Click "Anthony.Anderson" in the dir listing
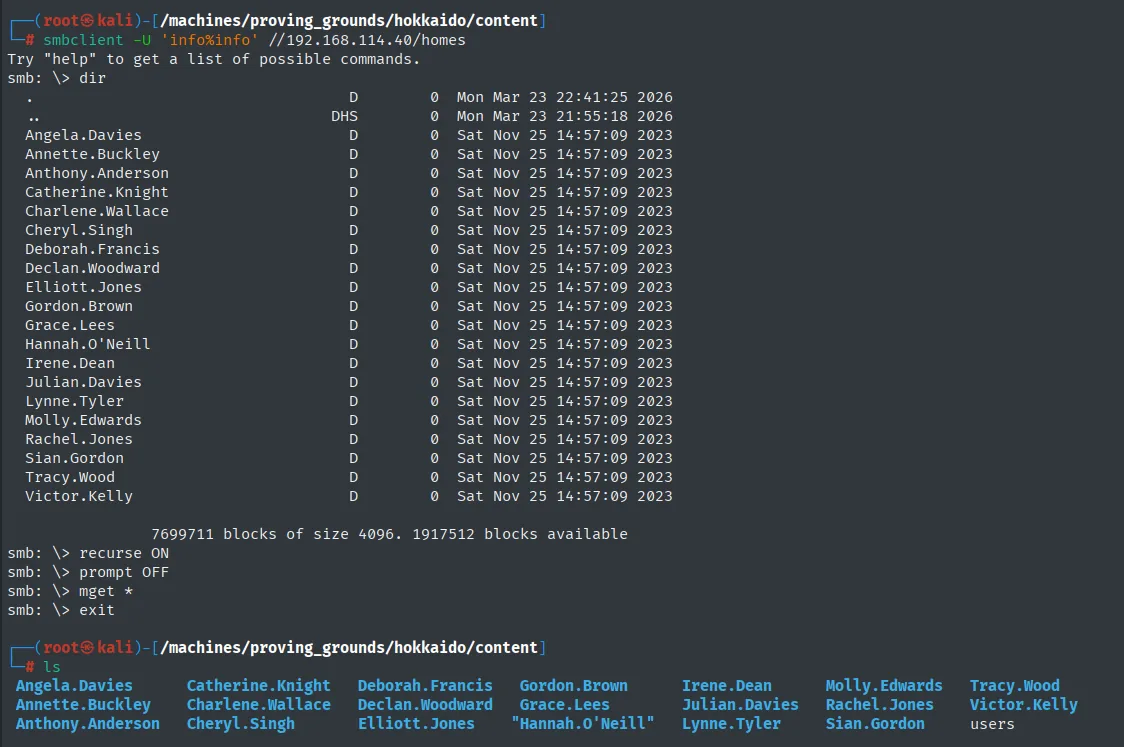This screenshot has width=1124, height=747. click(97, 173)
